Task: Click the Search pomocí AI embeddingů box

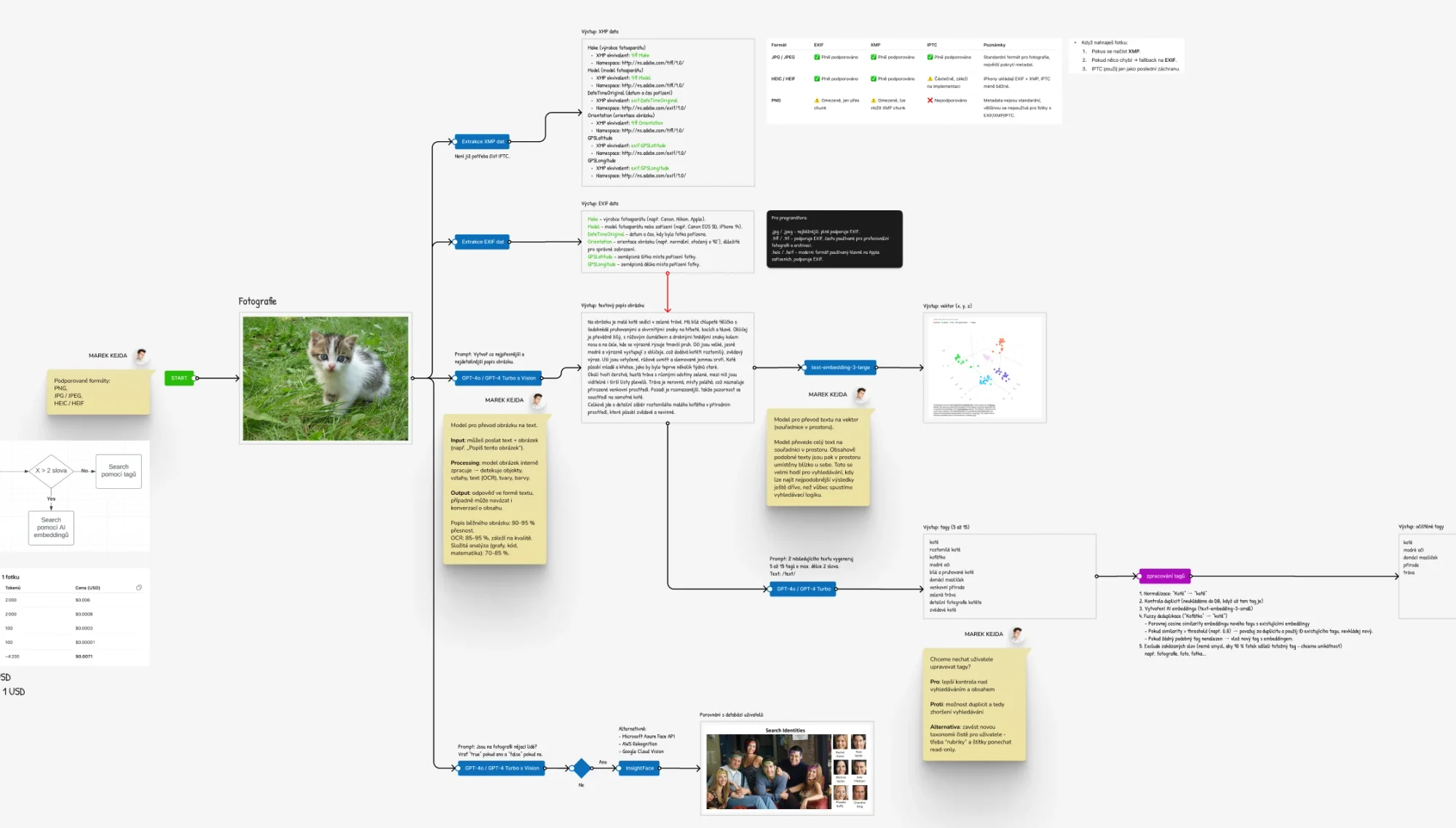Action: click(51, 528)
